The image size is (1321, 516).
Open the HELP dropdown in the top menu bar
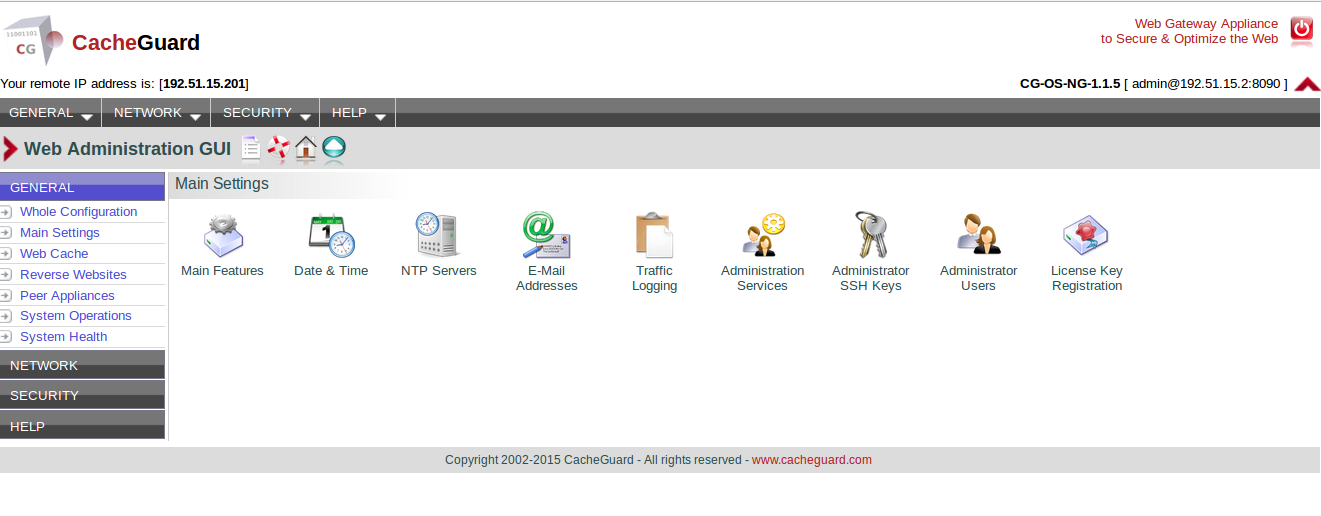[358, 113]
